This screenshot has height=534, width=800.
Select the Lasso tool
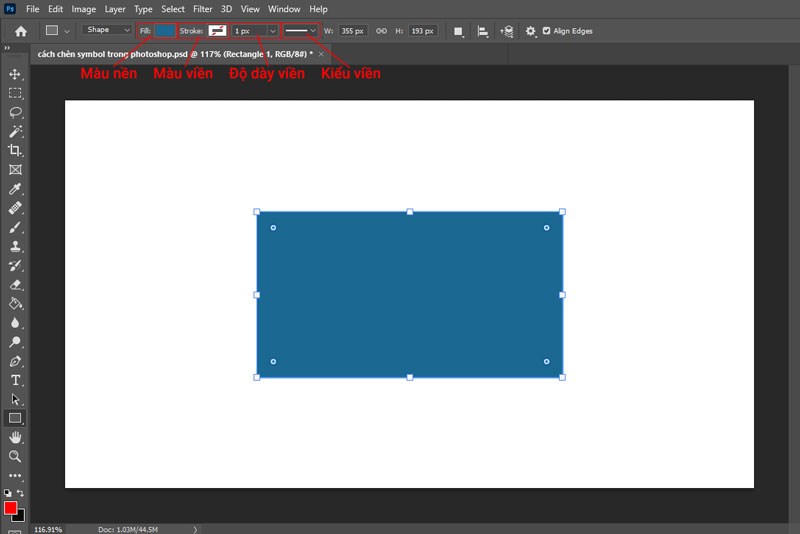[15, 112]
